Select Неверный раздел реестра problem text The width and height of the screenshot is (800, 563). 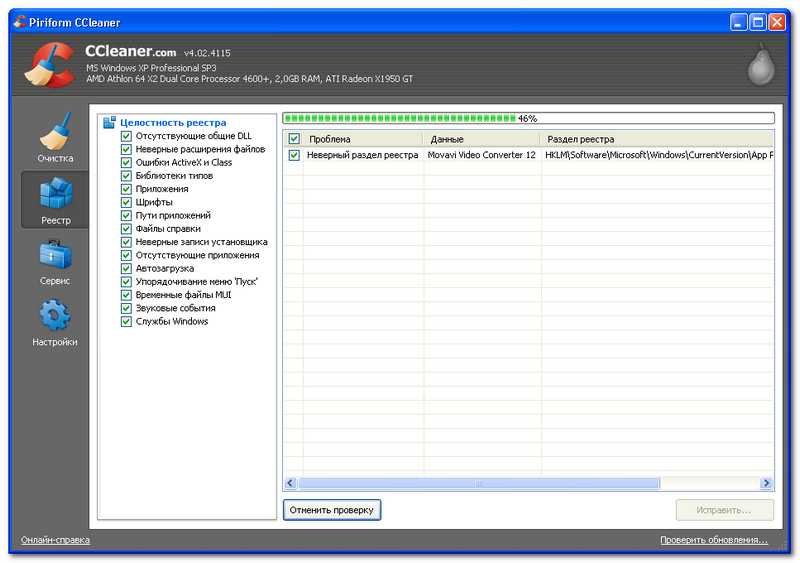coord(362,155)
